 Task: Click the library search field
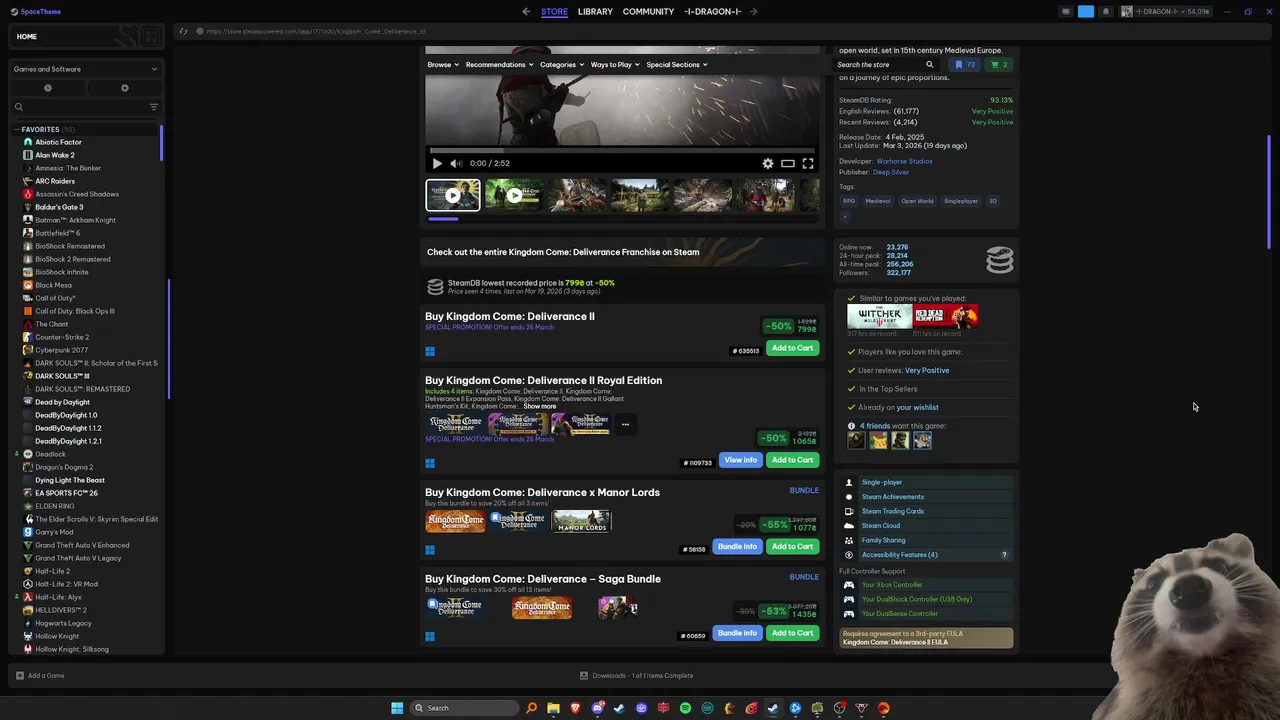coord(86,107)
